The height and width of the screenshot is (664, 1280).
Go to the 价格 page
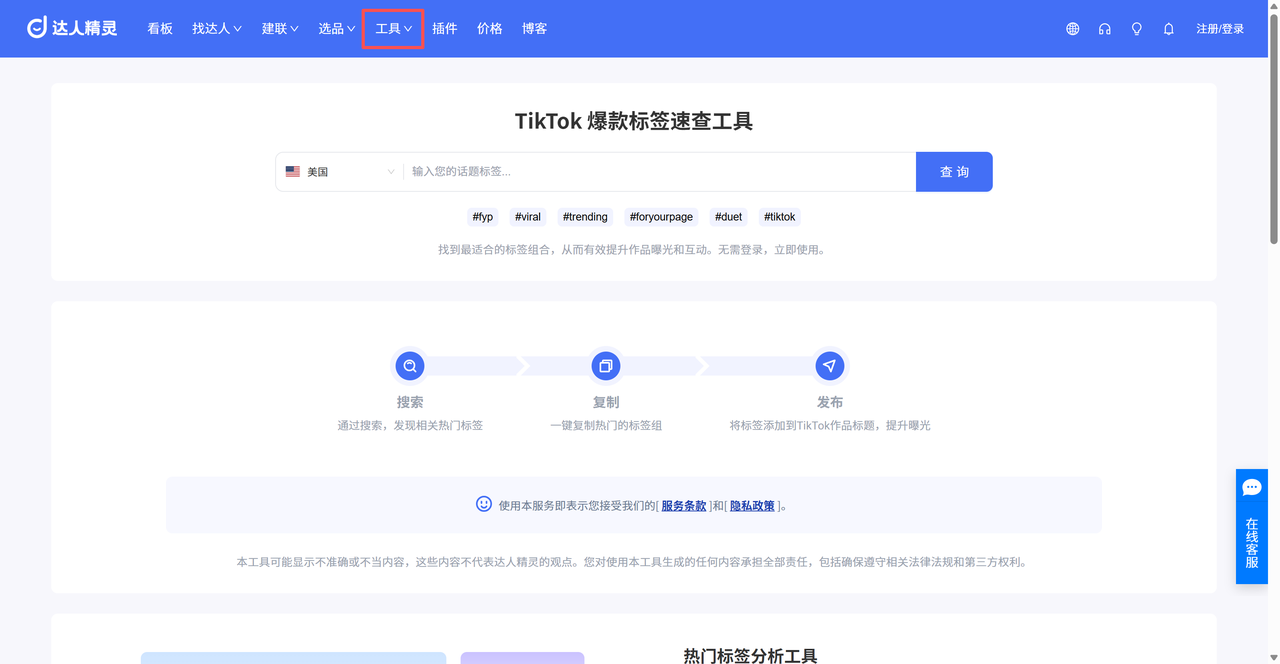(x=489, y=29)
